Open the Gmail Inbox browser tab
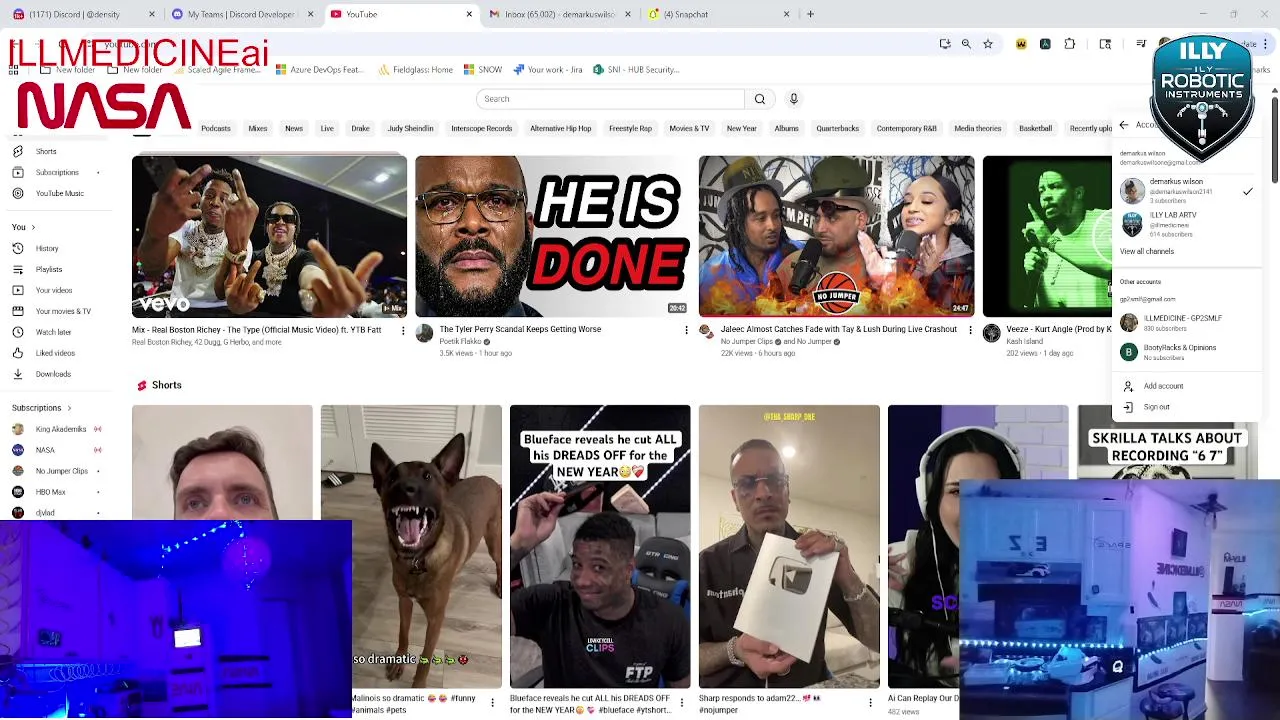Image resolution: width=1280 pixels, height=720 pixels. (x=560, y=14)
